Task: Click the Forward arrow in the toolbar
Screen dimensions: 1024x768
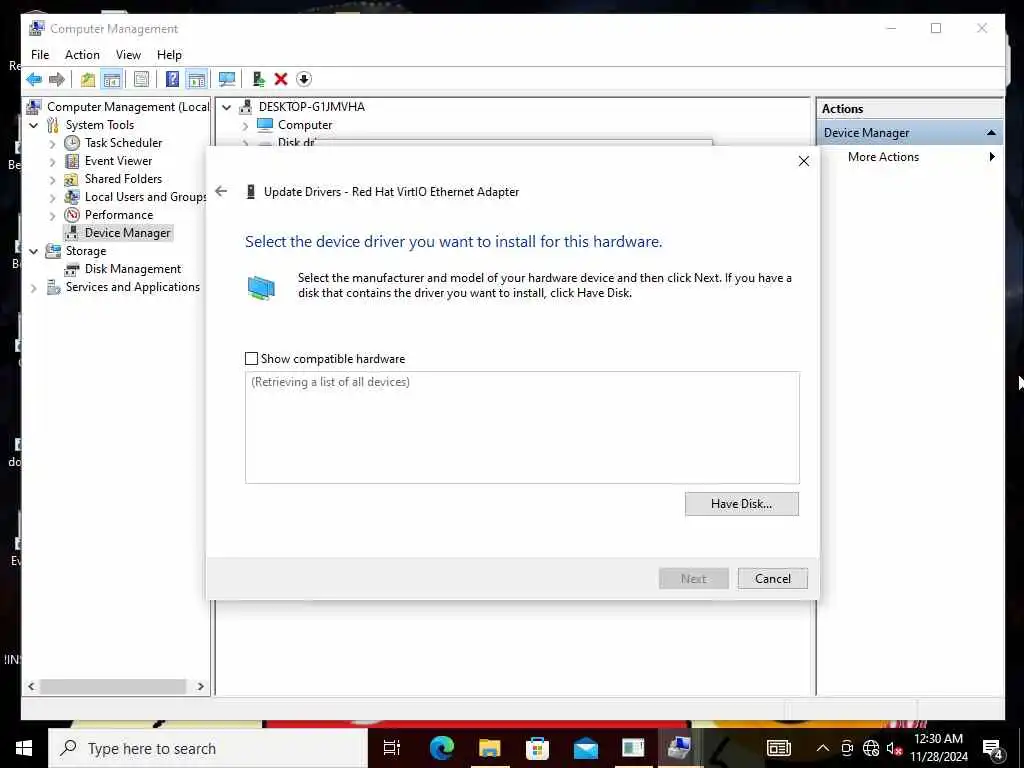Action: (x=57, y=80)
